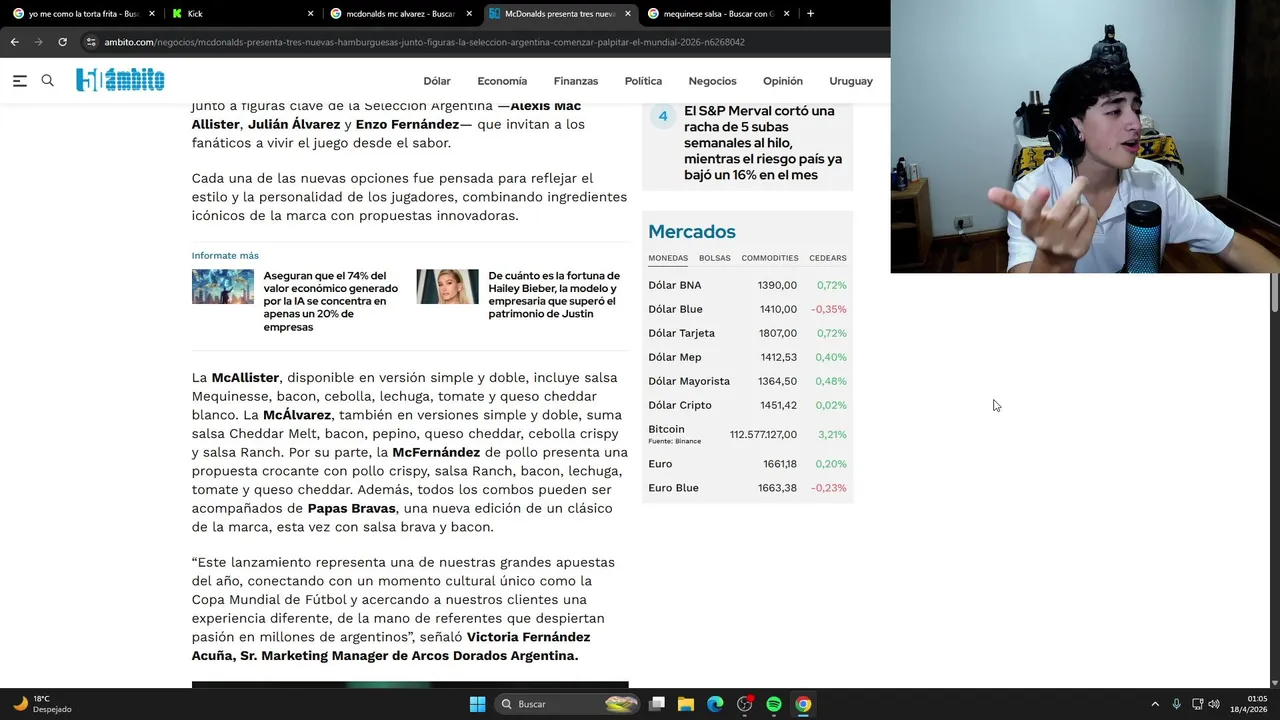This screenshot has height=720, width=1280.
Task: Click the Dólar Mep row
Action: pos(747,357)
